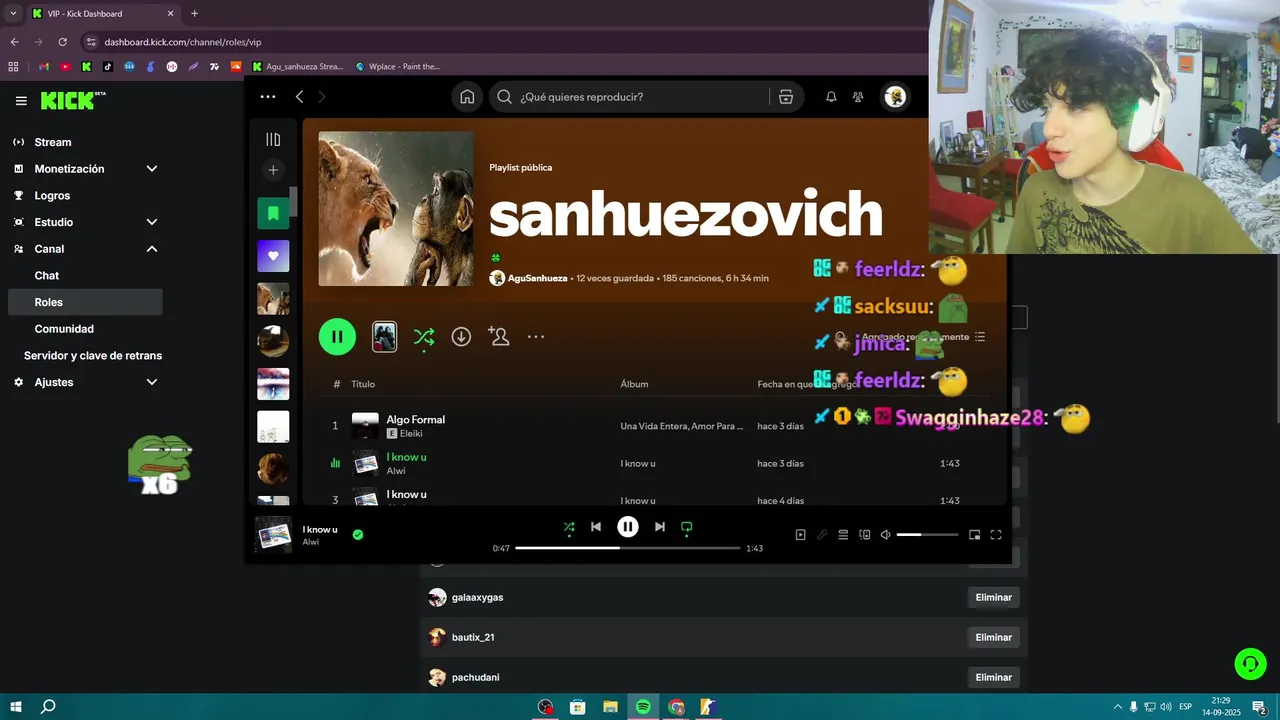Skip to next track
Screen dimensions: 1280x720
coord(660,527)
